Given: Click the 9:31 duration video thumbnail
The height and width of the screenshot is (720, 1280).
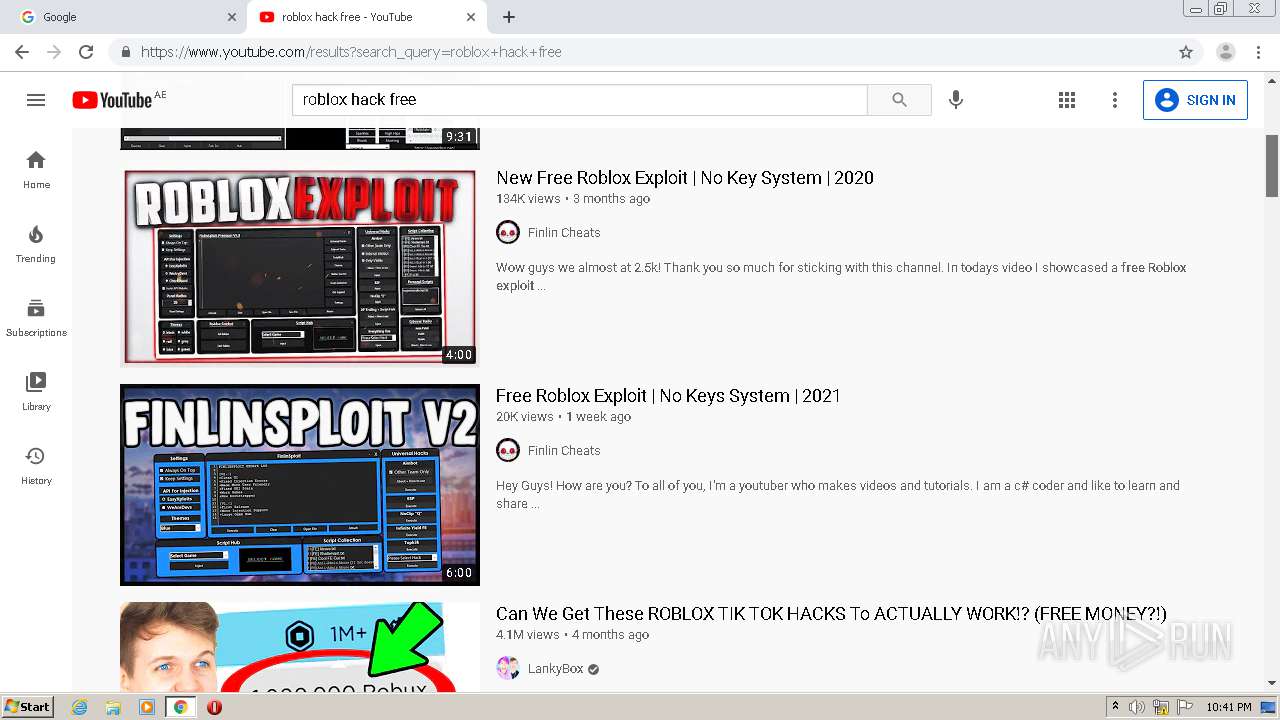Looking at the screenshot, I should (x=300, y=138).
